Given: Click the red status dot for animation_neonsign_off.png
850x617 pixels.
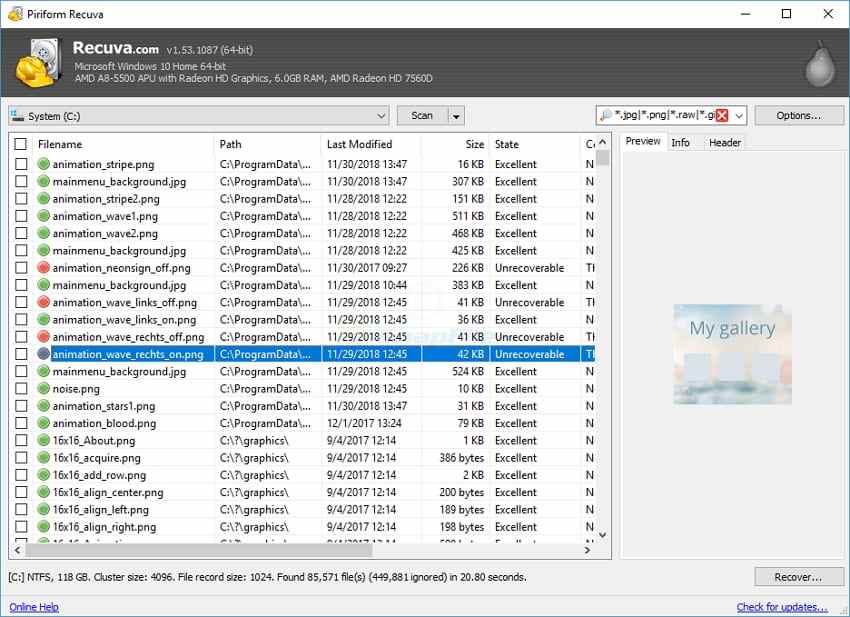Looking at the screenshot, I should pyautogui.click(x=43, y=267).
